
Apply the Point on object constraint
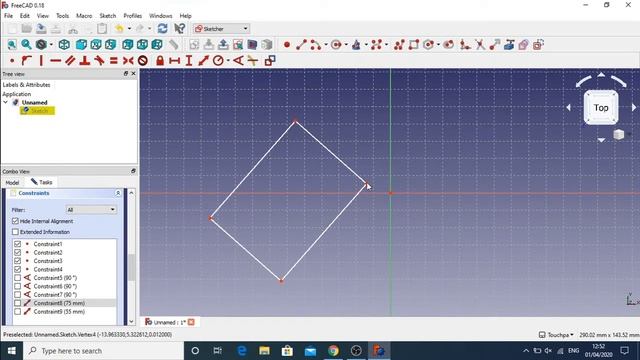pyautogui.click(x=27, y=61)
